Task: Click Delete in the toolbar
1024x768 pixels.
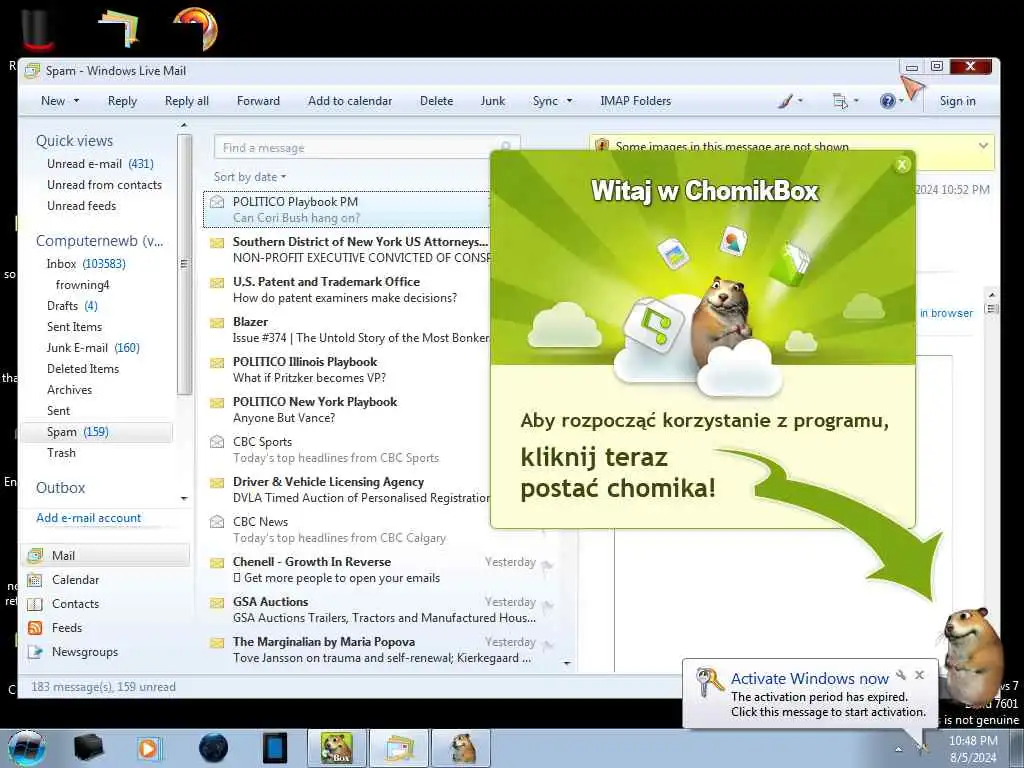Action: (436, 101)
